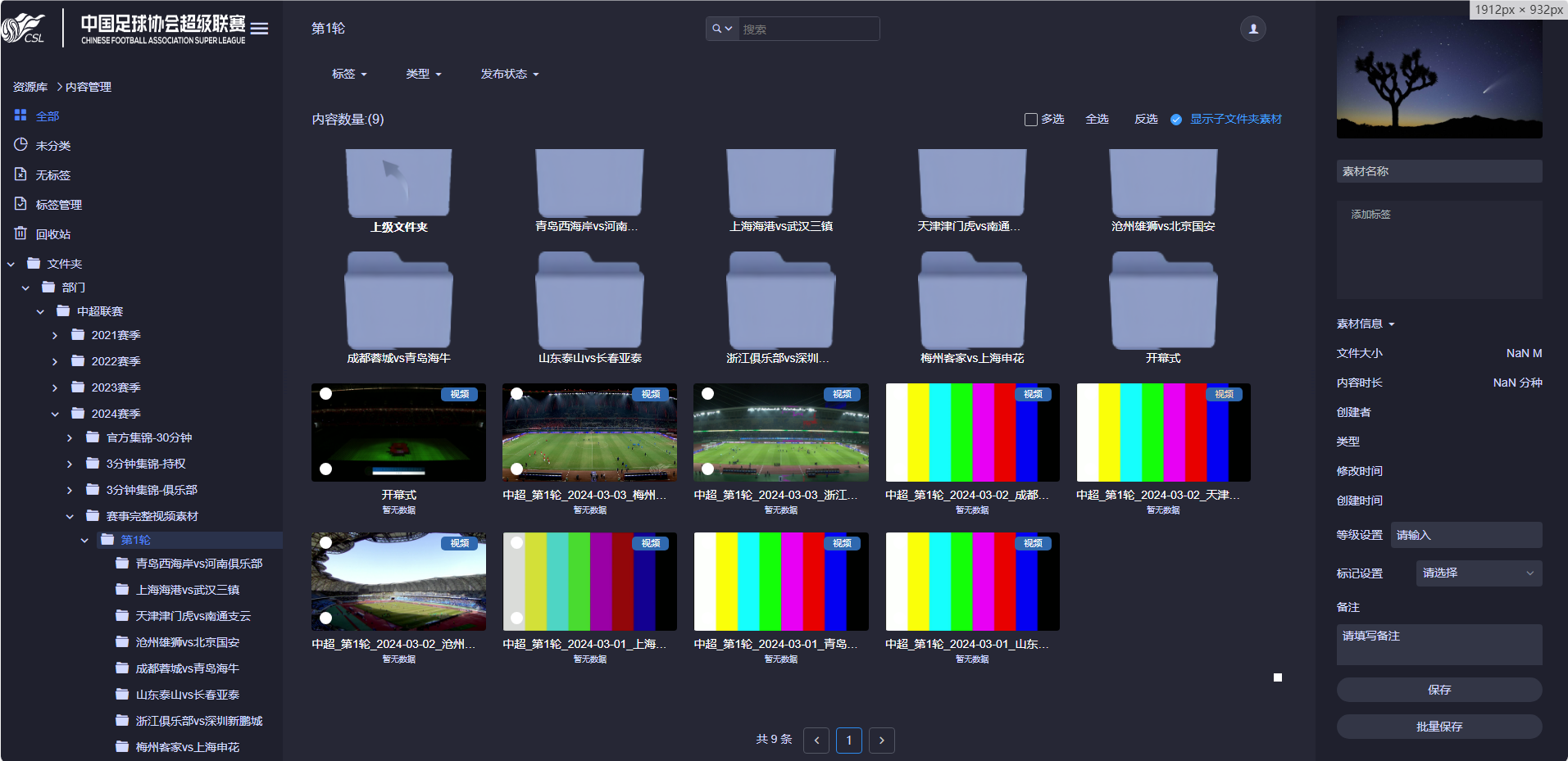The height and width of the screenshot is (761, 1568).
Task: Open the 上级文件夹 parent folder
Action: pos(398,183)
